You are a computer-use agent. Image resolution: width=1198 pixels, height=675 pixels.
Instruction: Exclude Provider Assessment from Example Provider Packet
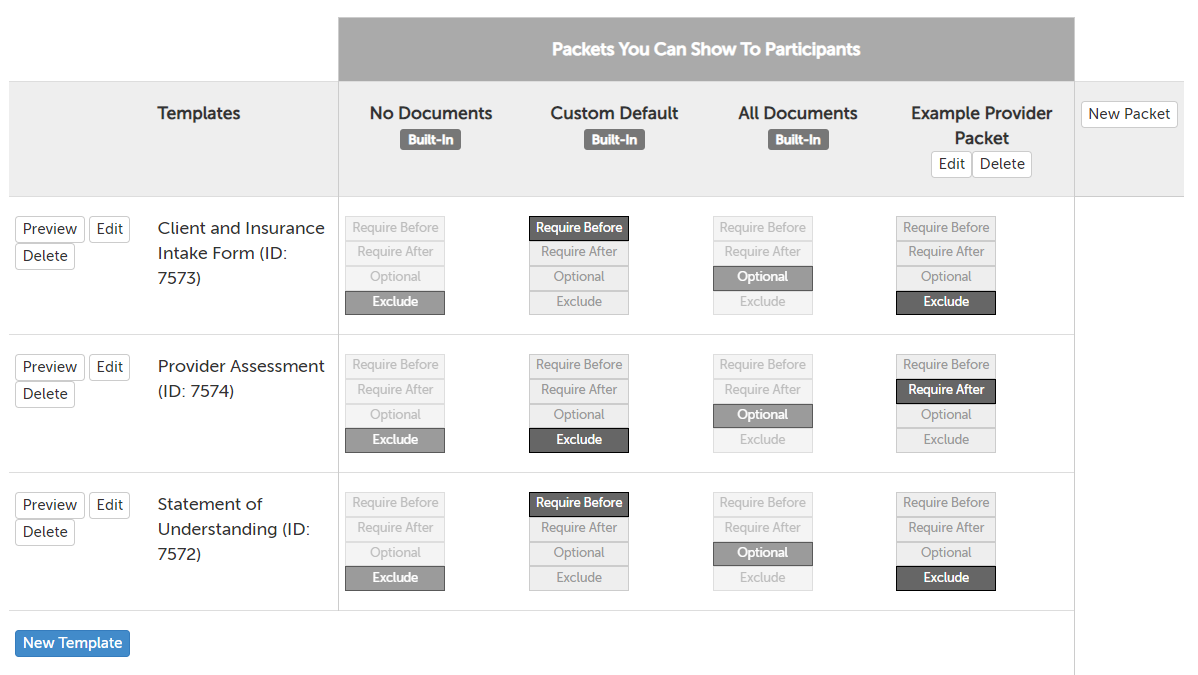pyautogui.click(x=946, y=440)
